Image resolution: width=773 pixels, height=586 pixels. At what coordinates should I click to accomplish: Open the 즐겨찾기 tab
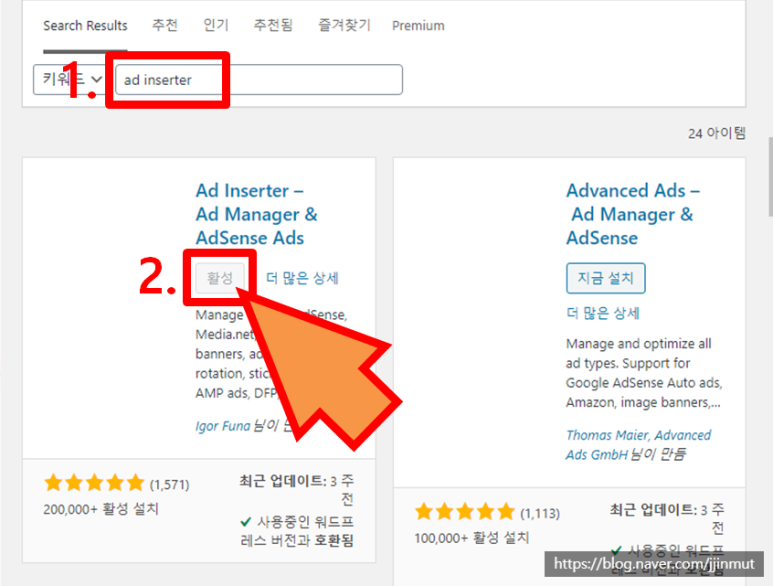click(344, 25)
